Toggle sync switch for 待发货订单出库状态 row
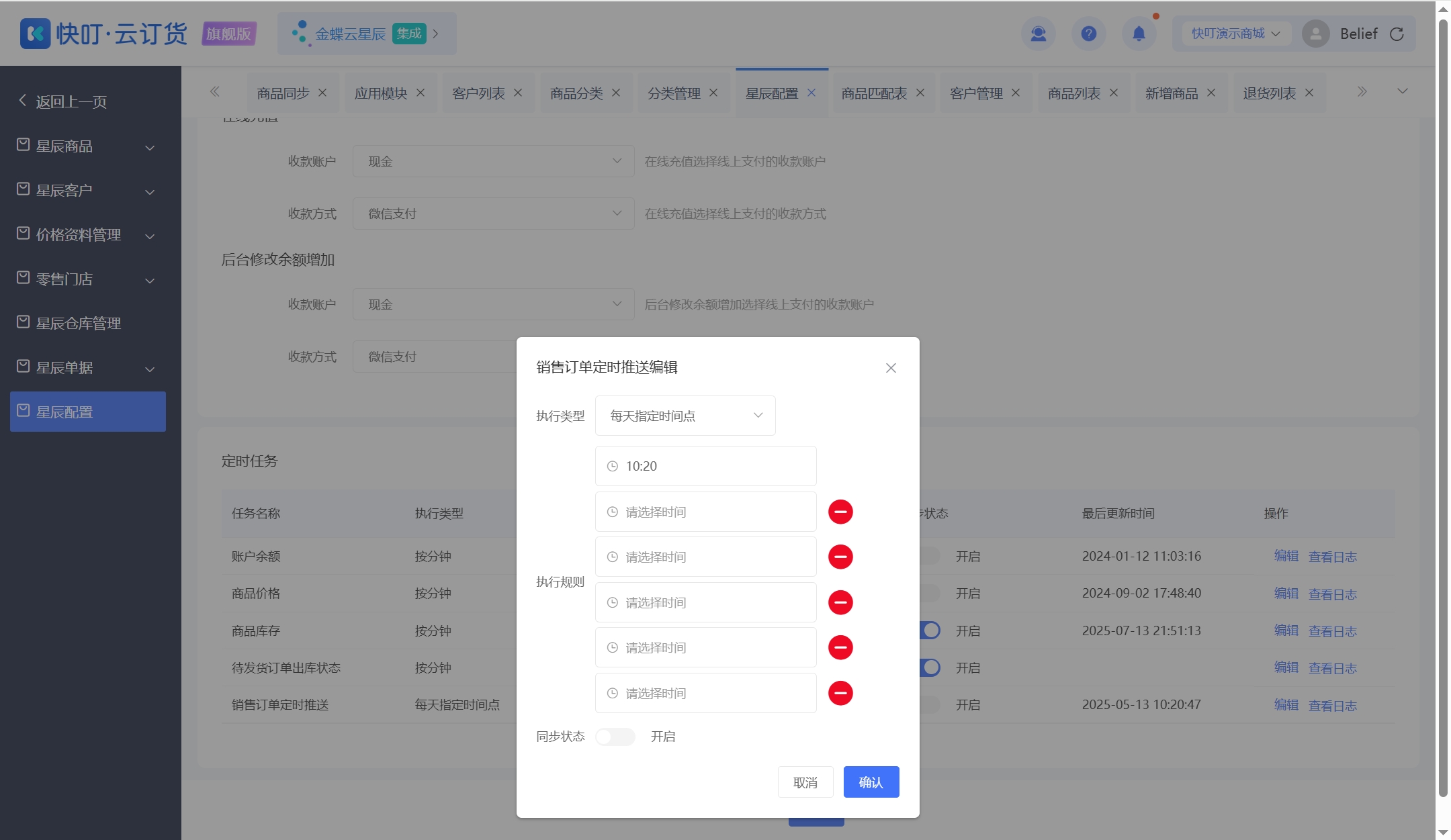The height and width of the screenshot is (840, 1451). pos(930,667)
